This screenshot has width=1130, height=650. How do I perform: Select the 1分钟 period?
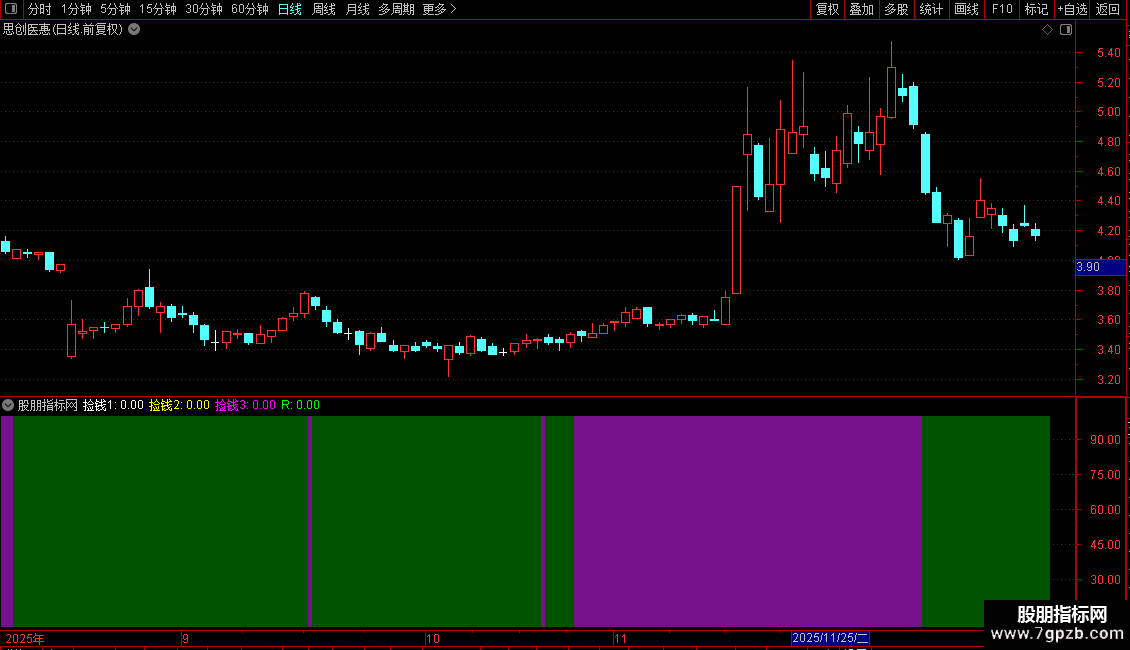[76, 9]
